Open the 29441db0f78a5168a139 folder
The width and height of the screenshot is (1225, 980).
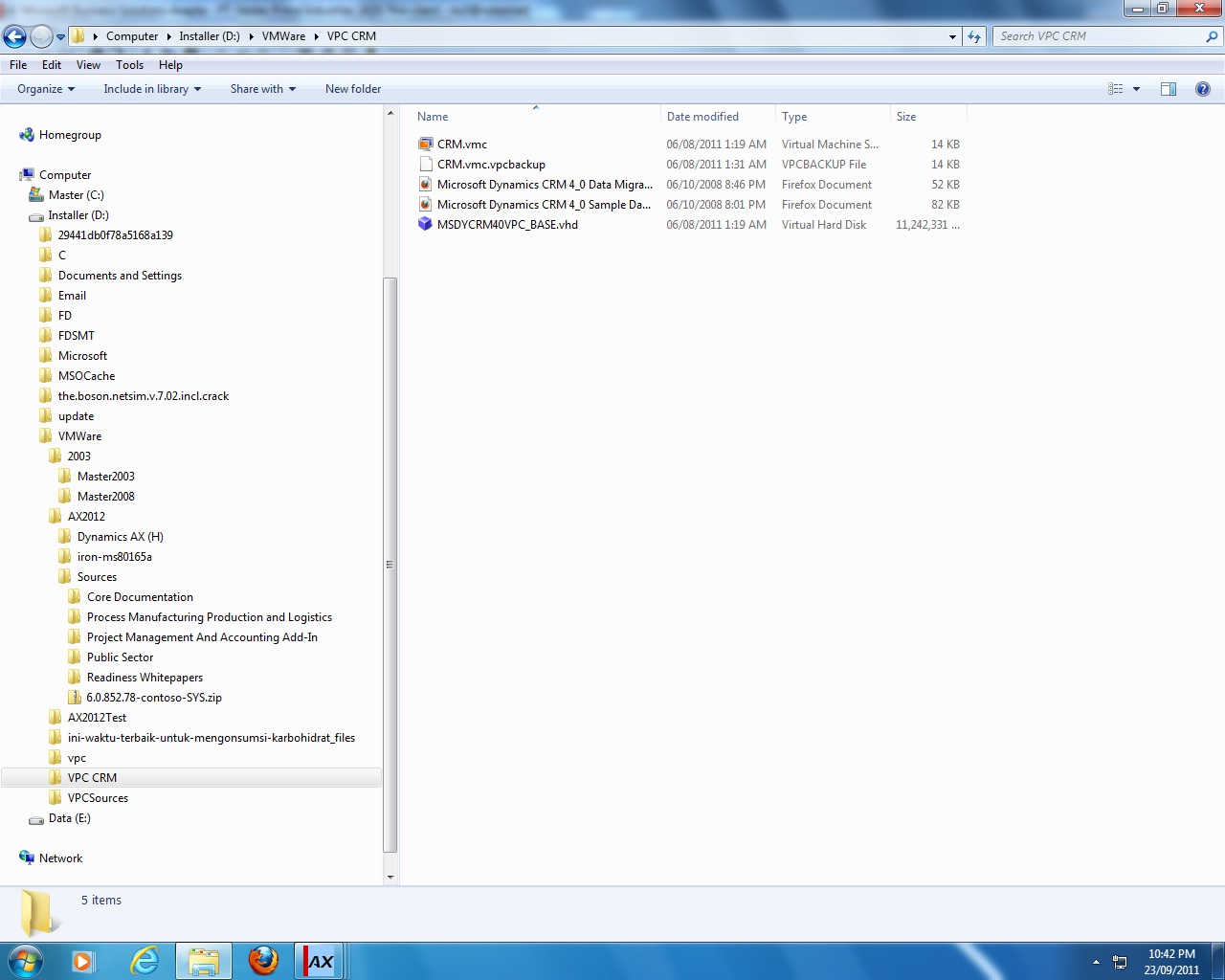(115, 235)
